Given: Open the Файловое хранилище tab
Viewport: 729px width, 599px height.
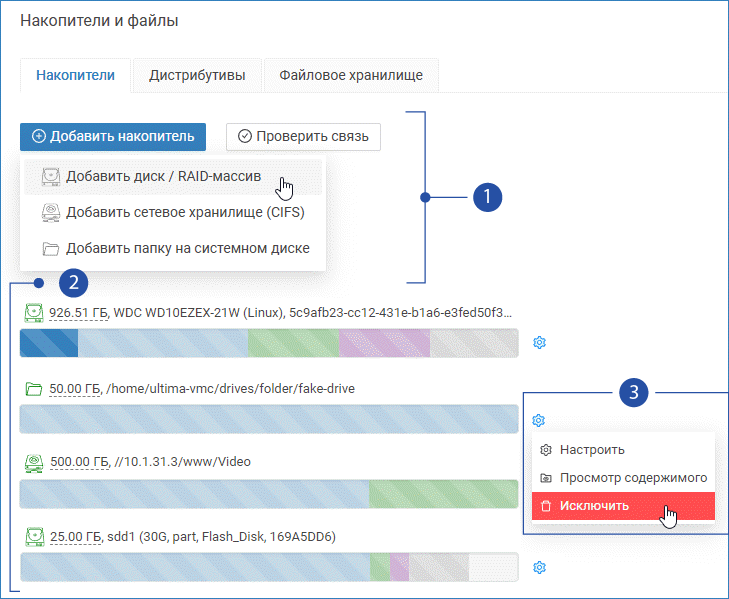Looking at the screenshot, I should tap(351, 75).
